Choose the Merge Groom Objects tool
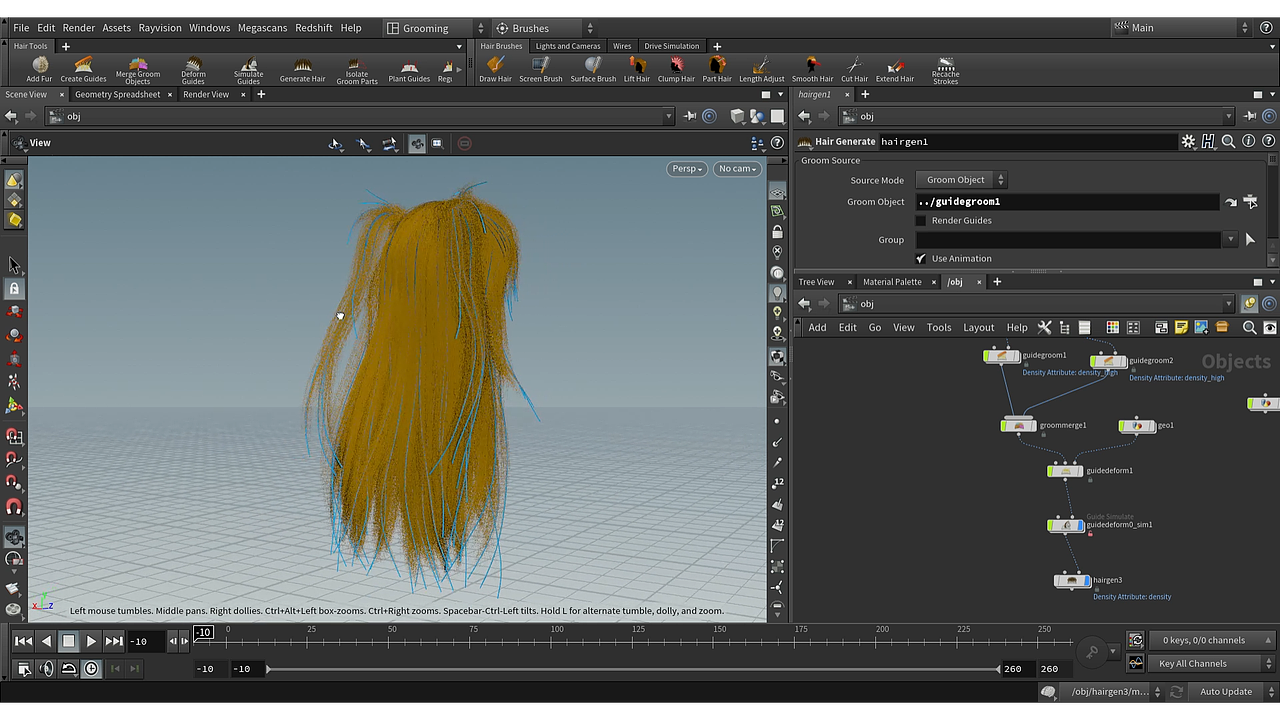Screen dimensions: 1280x720 (x=138, y=70)
